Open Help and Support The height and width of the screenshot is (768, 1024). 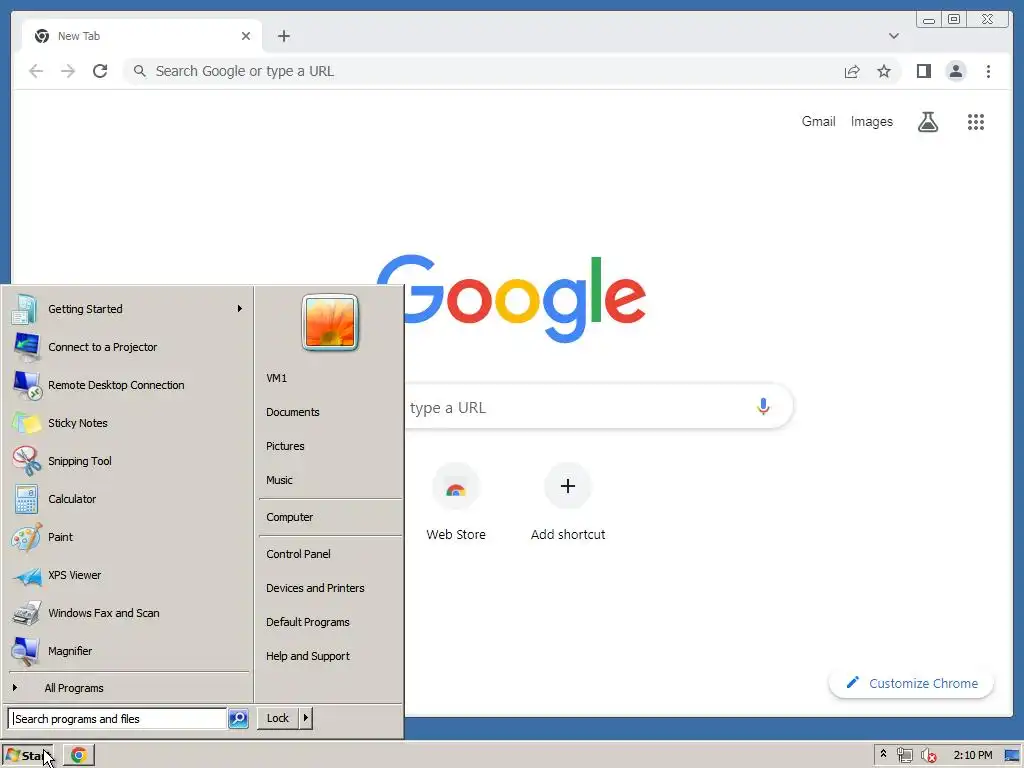tap(330, 656)
